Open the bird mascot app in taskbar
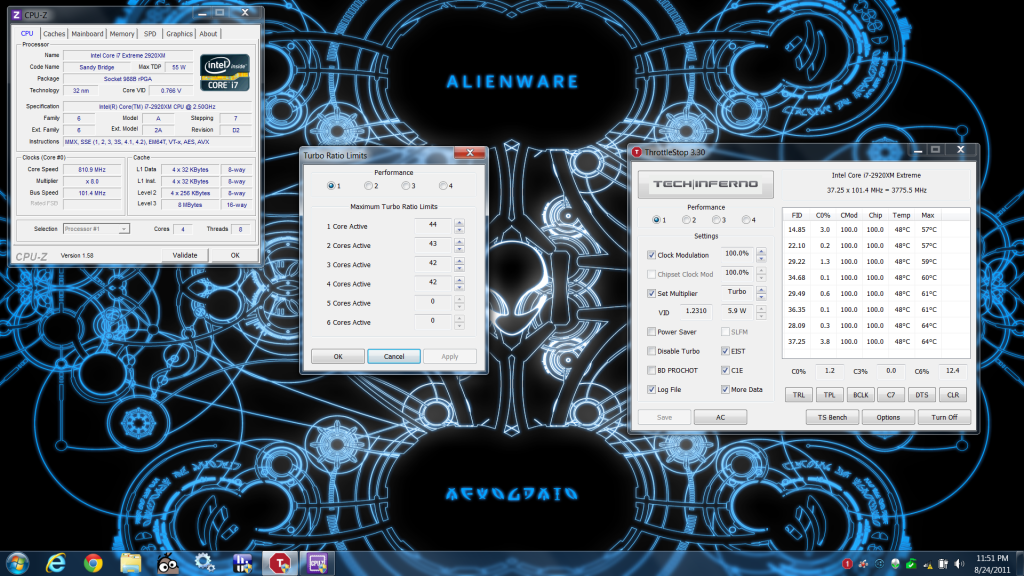Screen dimensions: 1024x576 pyautogui.click(x=168, y=563)
